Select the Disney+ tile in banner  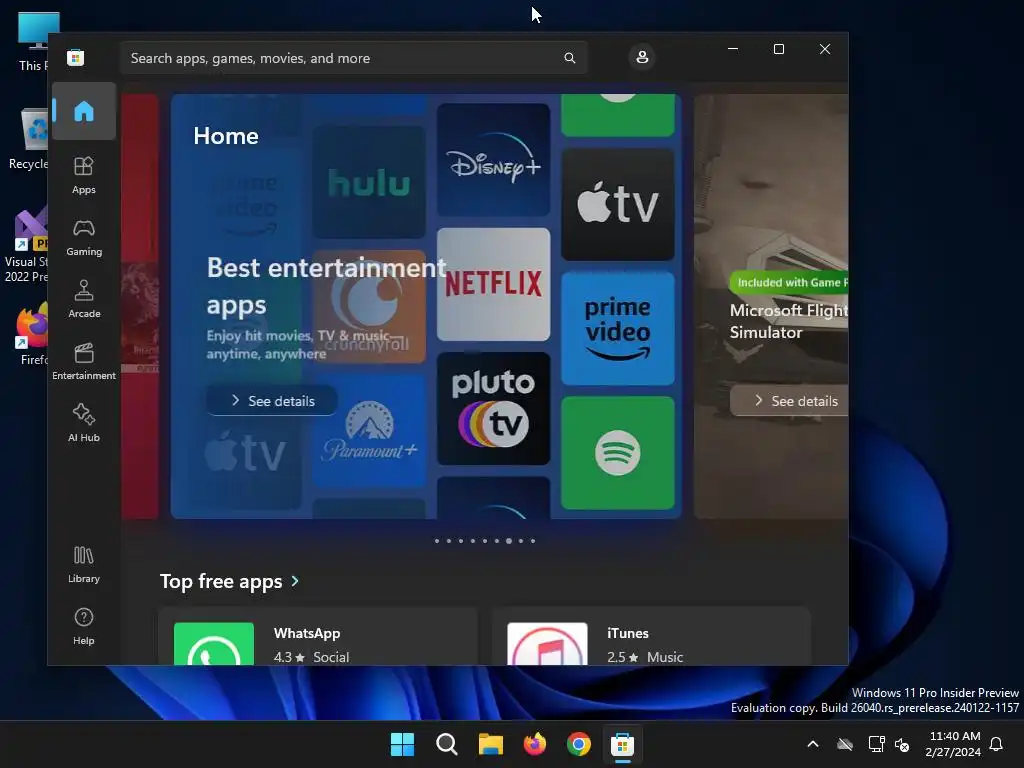493,160
